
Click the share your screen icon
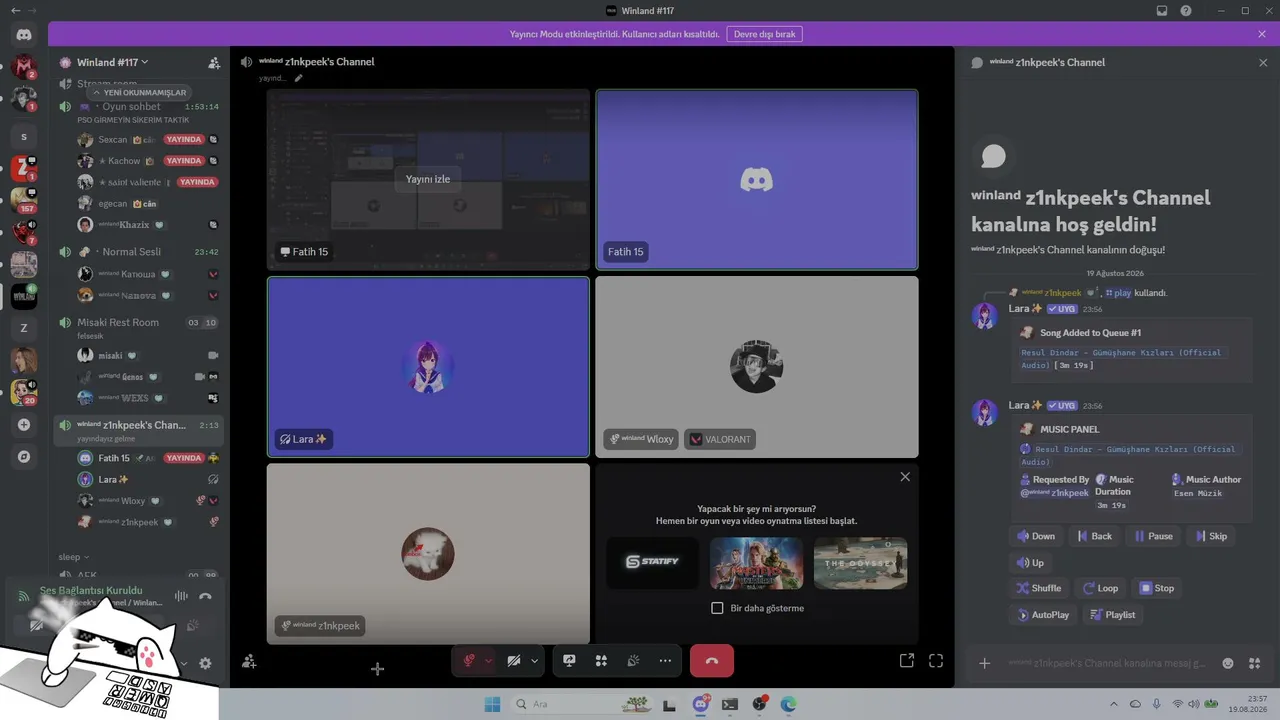[x=569, y=661]
